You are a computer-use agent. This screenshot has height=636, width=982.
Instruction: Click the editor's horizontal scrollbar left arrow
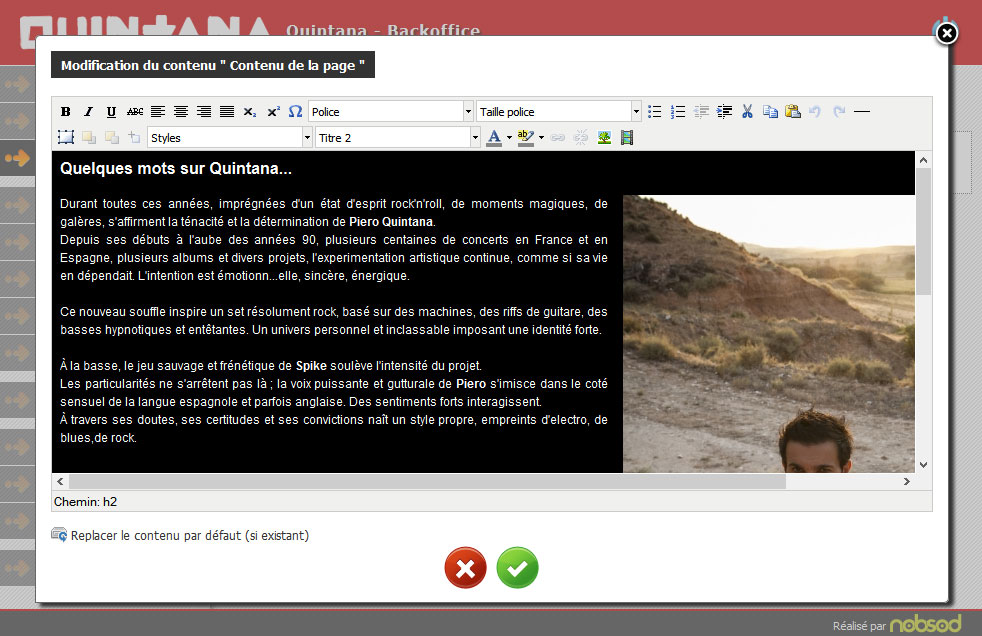(x=60, y=481)
